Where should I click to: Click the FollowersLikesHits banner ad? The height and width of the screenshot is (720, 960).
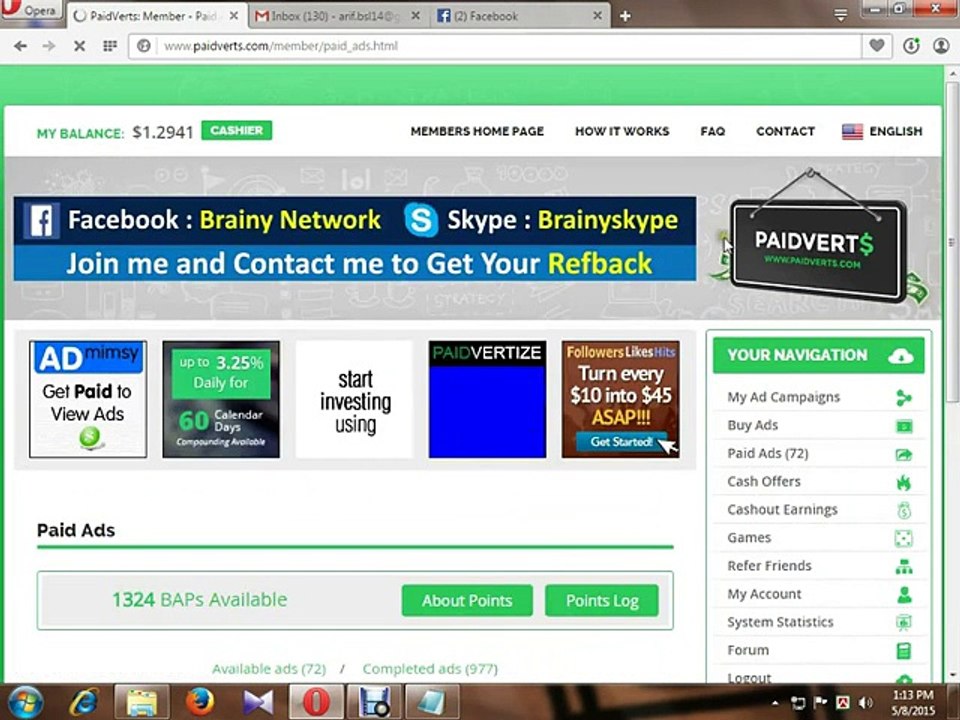pyautogui.click(x=621, y=399)
